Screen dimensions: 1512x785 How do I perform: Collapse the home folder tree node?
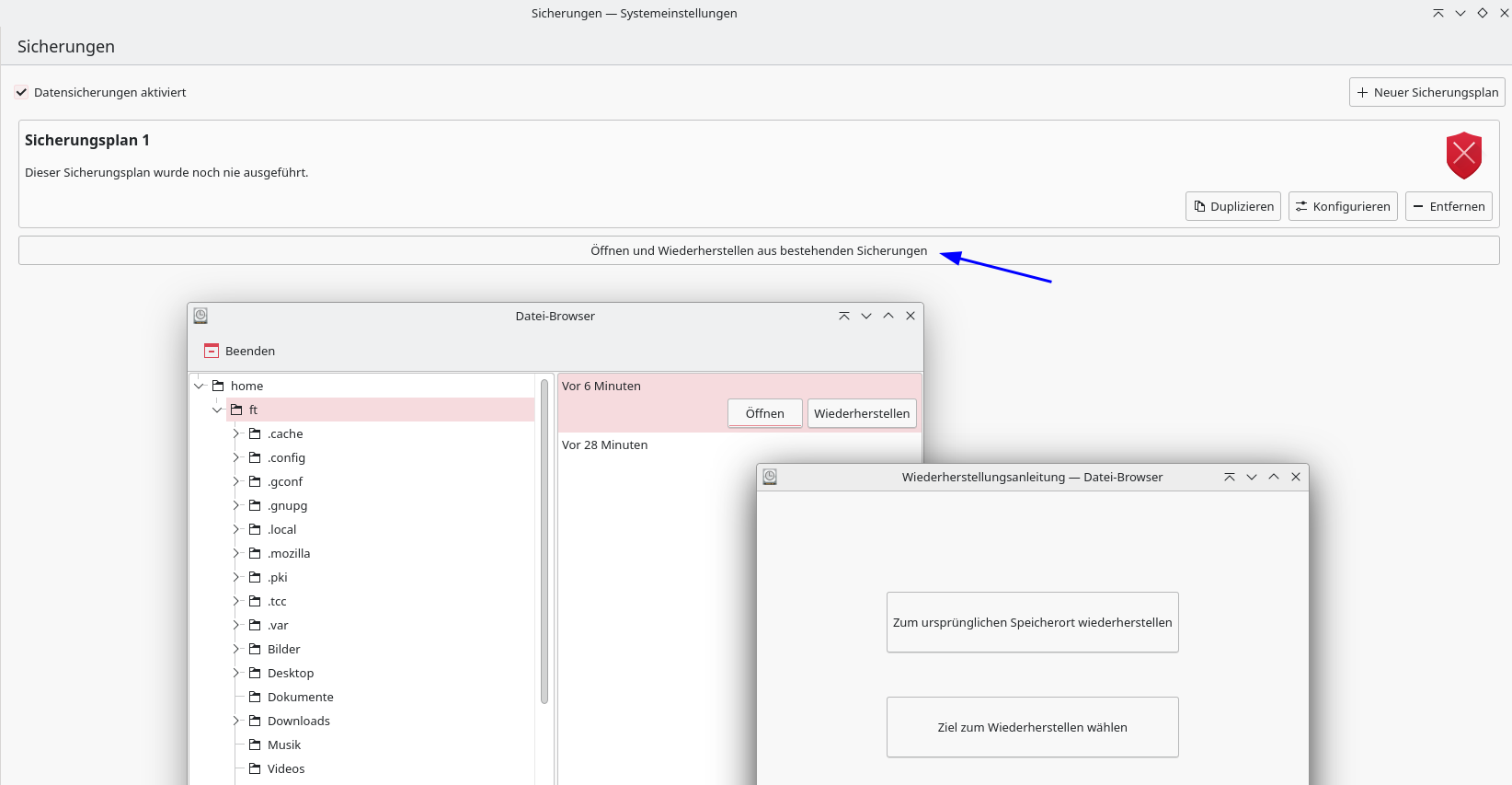(199, 386)
